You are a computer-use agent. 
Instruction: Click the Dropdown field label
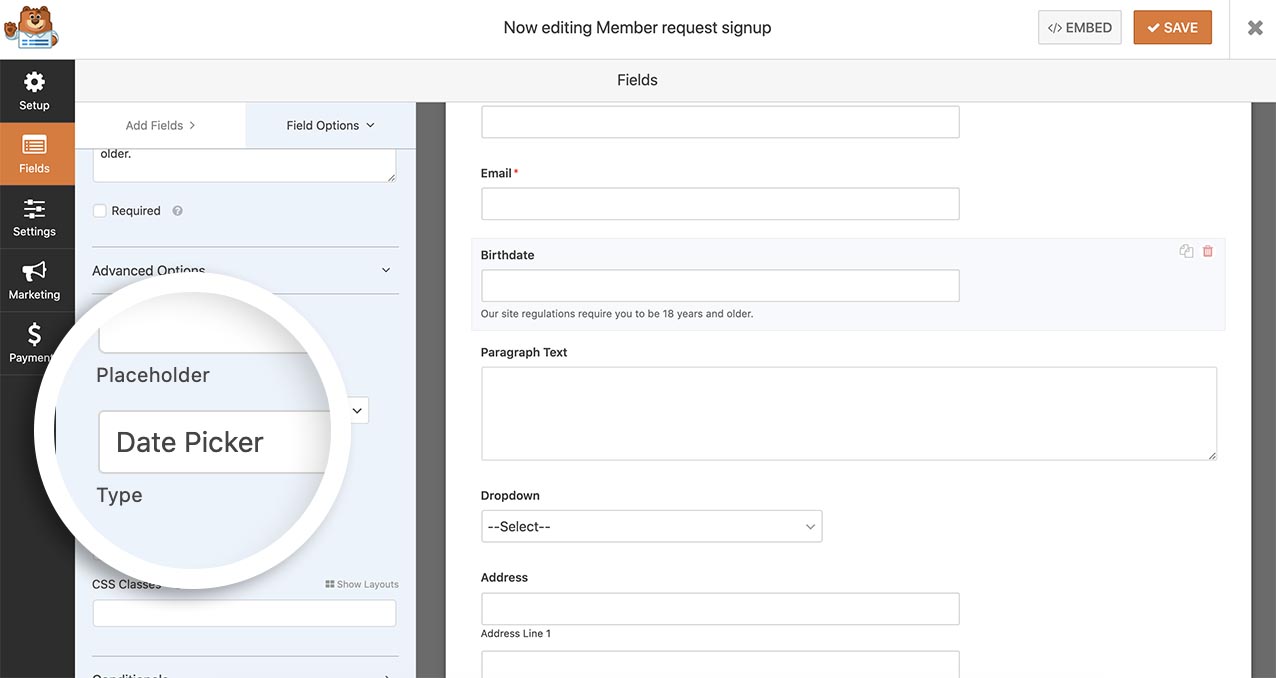point(510,495)
